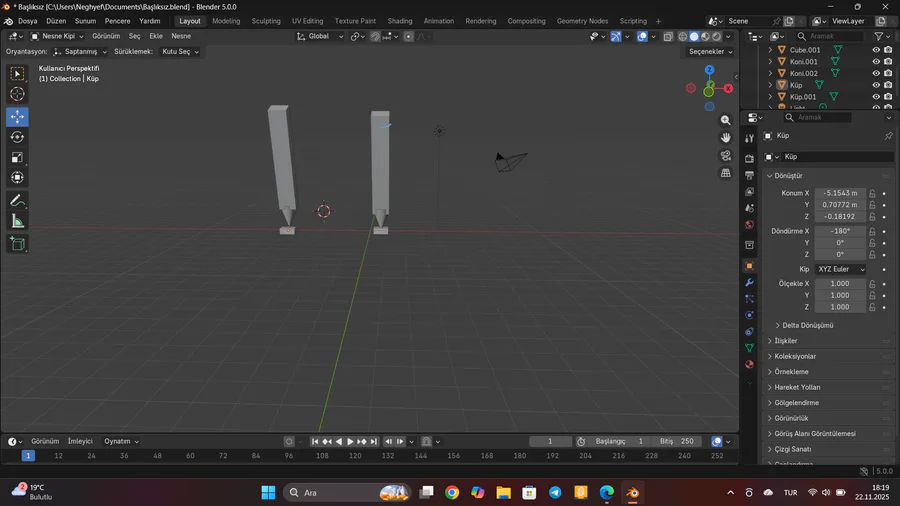Viewport: 900px width, 506px height.
Task: Open the Render properties tab
Action: [x=749, y=158]
